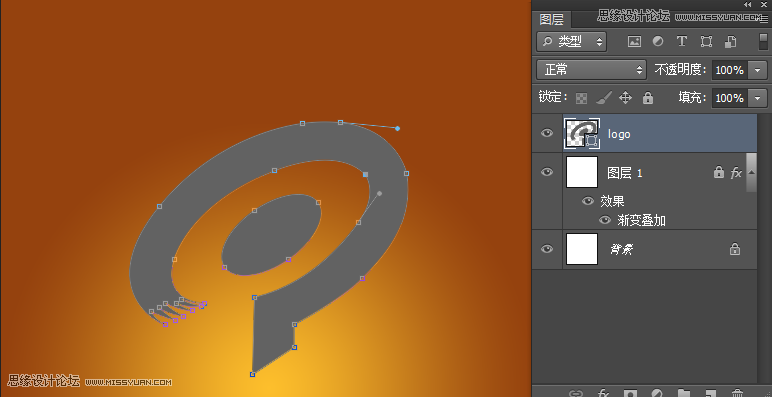Open the 类型 filter type dropdown
The width and height of the screenshot is (772, 397).
572,42
